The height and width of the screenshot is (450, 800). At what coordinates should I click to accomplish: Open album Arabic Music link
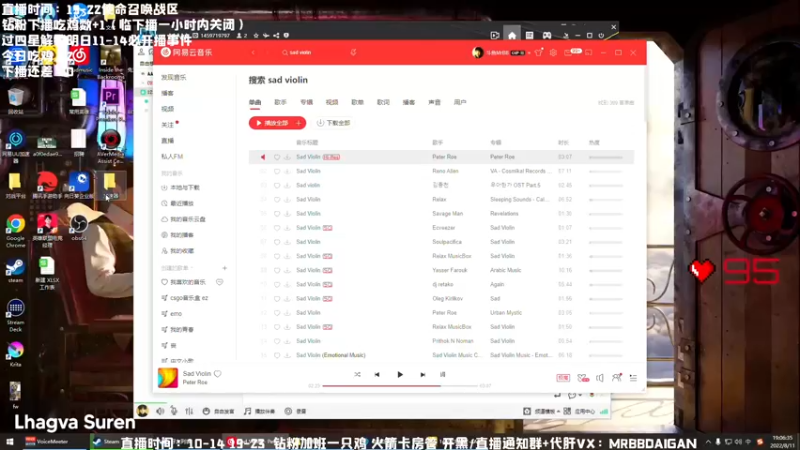coord(506,270)
